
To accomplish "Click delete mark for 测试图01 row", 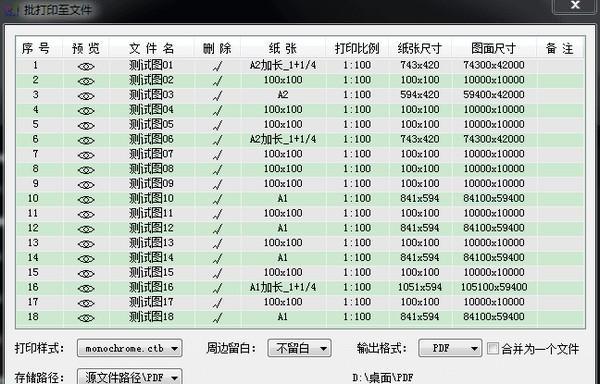I will pyautogui.click(x=217, y=67).
